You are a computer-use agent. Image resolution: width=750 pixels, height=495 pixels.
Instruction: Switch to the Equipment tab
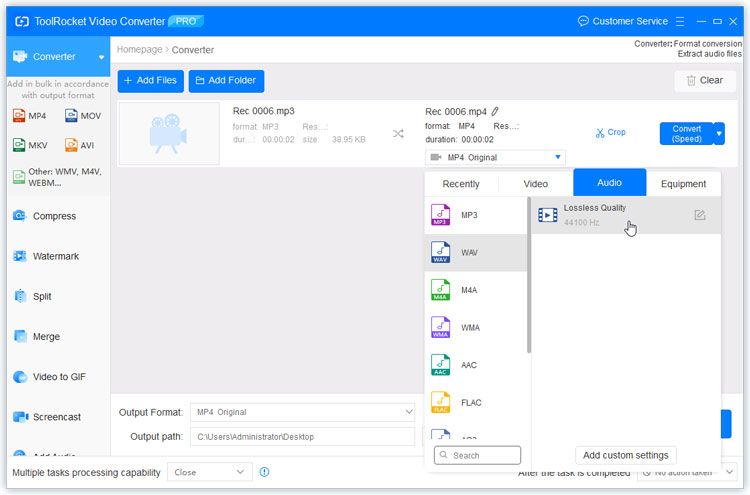coord(683,184)
